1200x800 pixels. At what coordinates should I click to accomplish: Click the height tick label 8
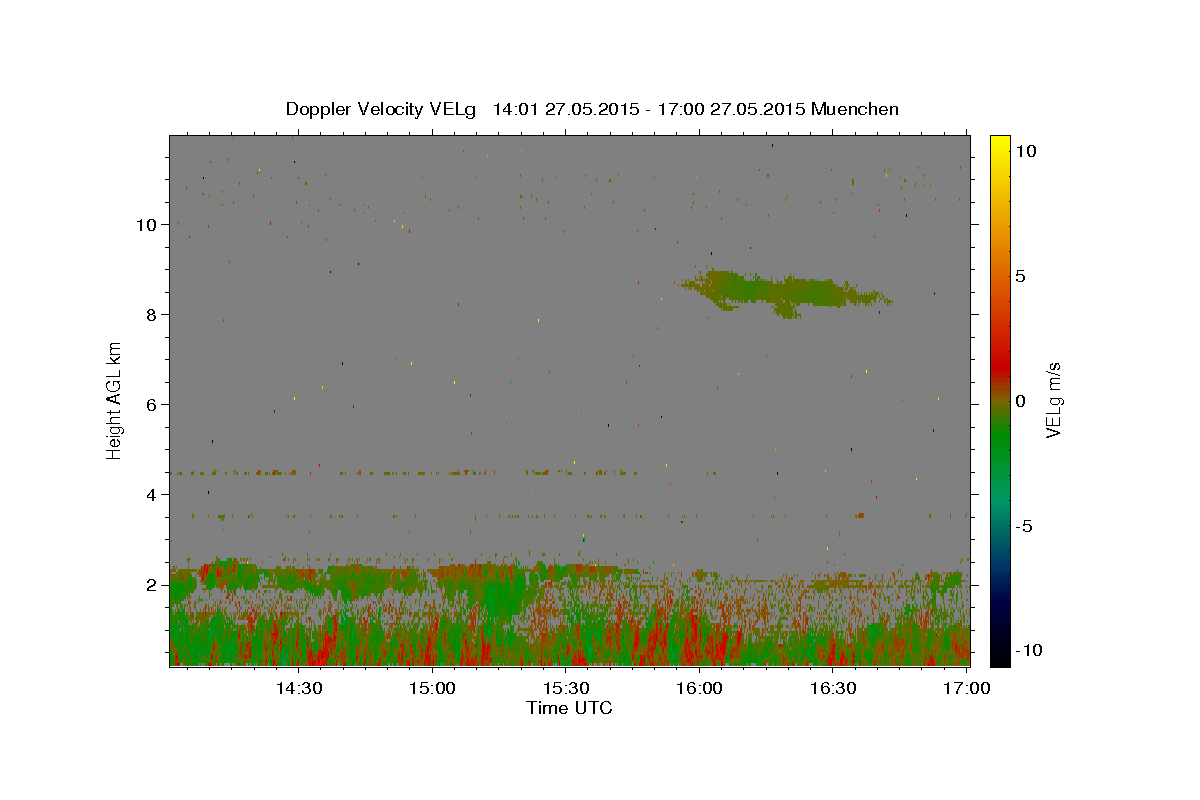[x=152, y=315]
